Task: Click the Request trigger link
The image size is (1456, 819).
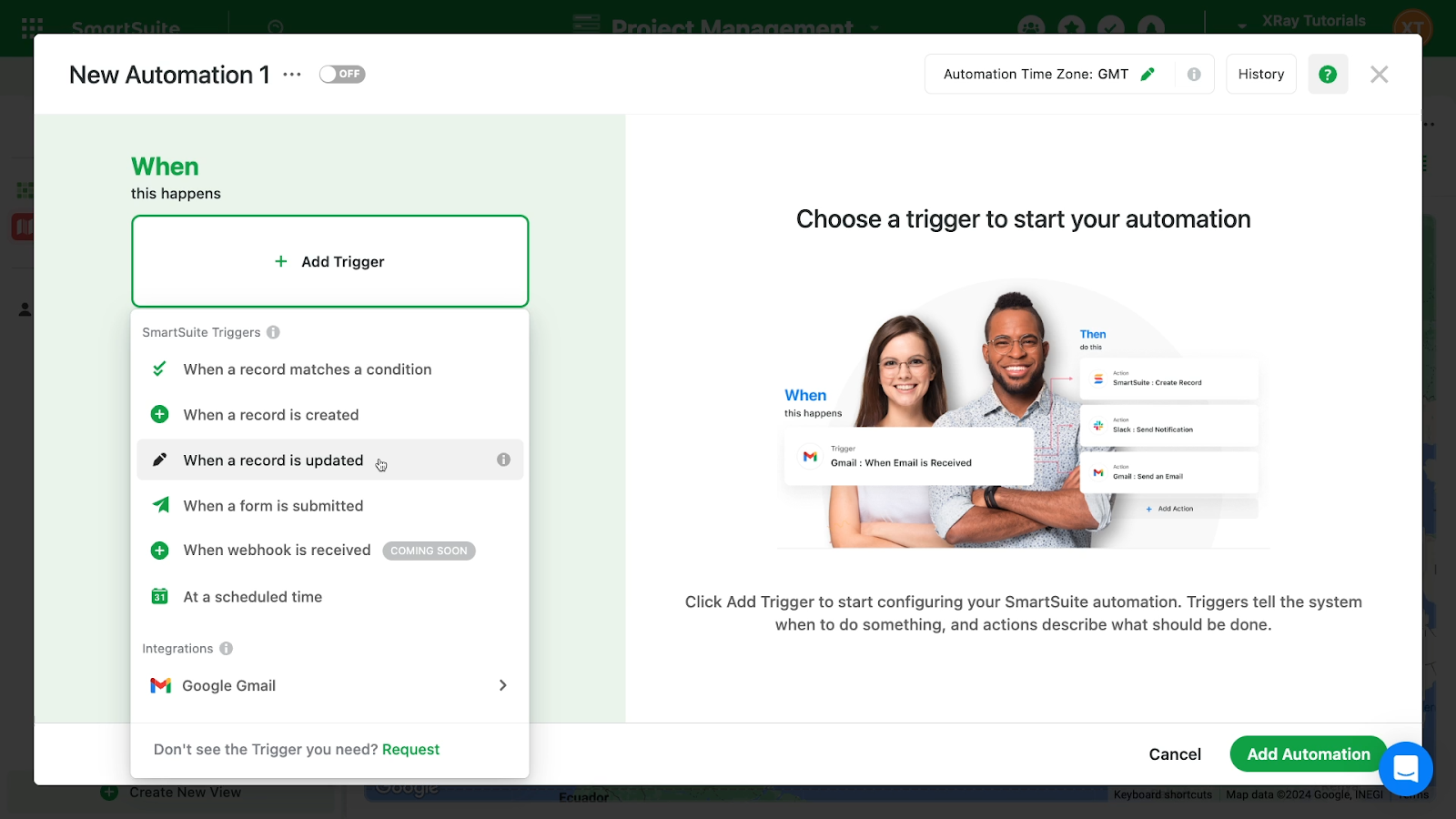Action: [x=410, y=749]
